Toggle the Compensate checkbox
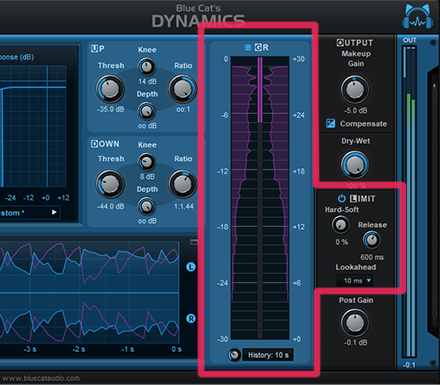 [330, 123]
